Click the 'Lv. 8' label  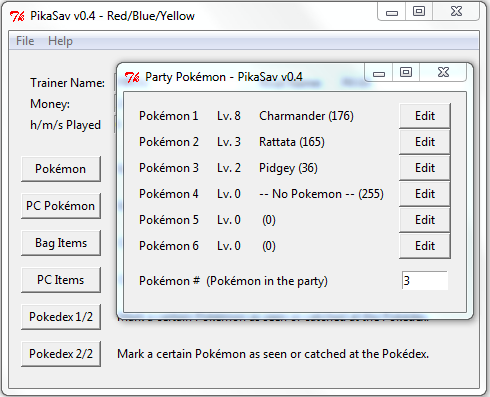pyautogui.click(x=229, y=116)
